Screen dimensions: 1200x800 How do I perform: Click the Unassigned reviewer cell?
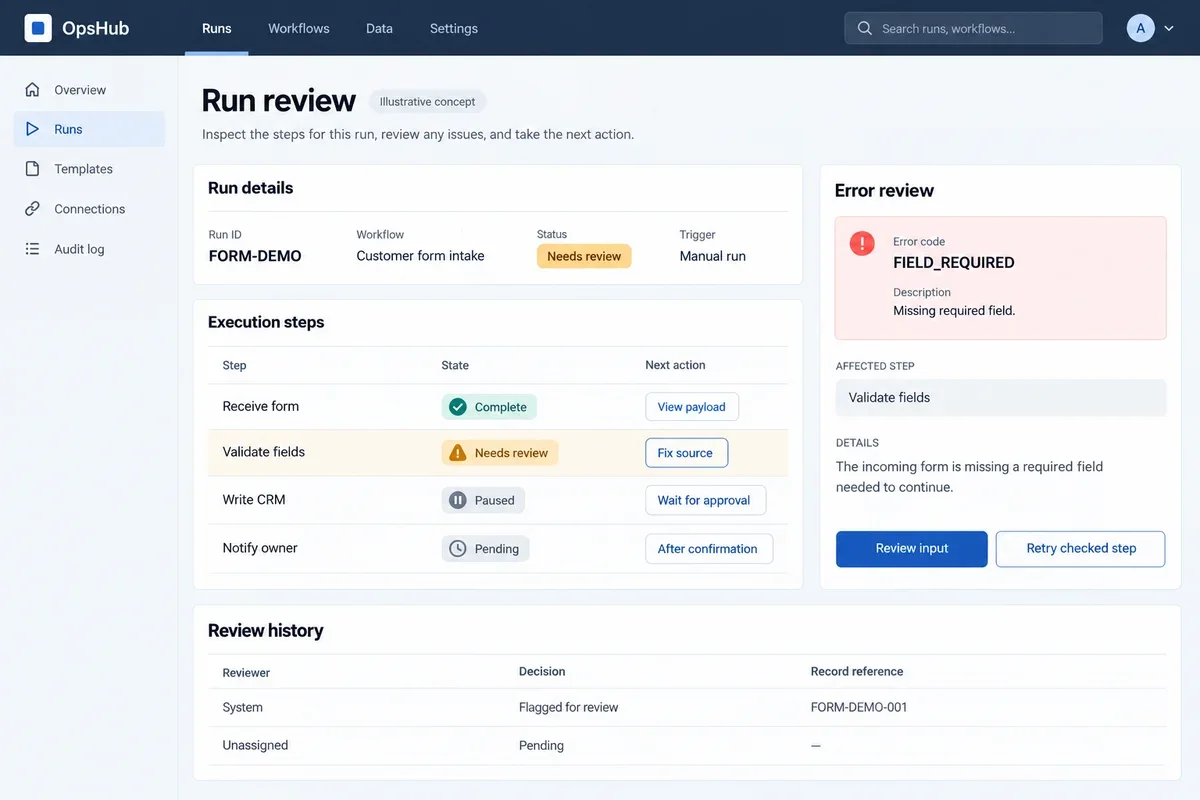pos(255,745)
